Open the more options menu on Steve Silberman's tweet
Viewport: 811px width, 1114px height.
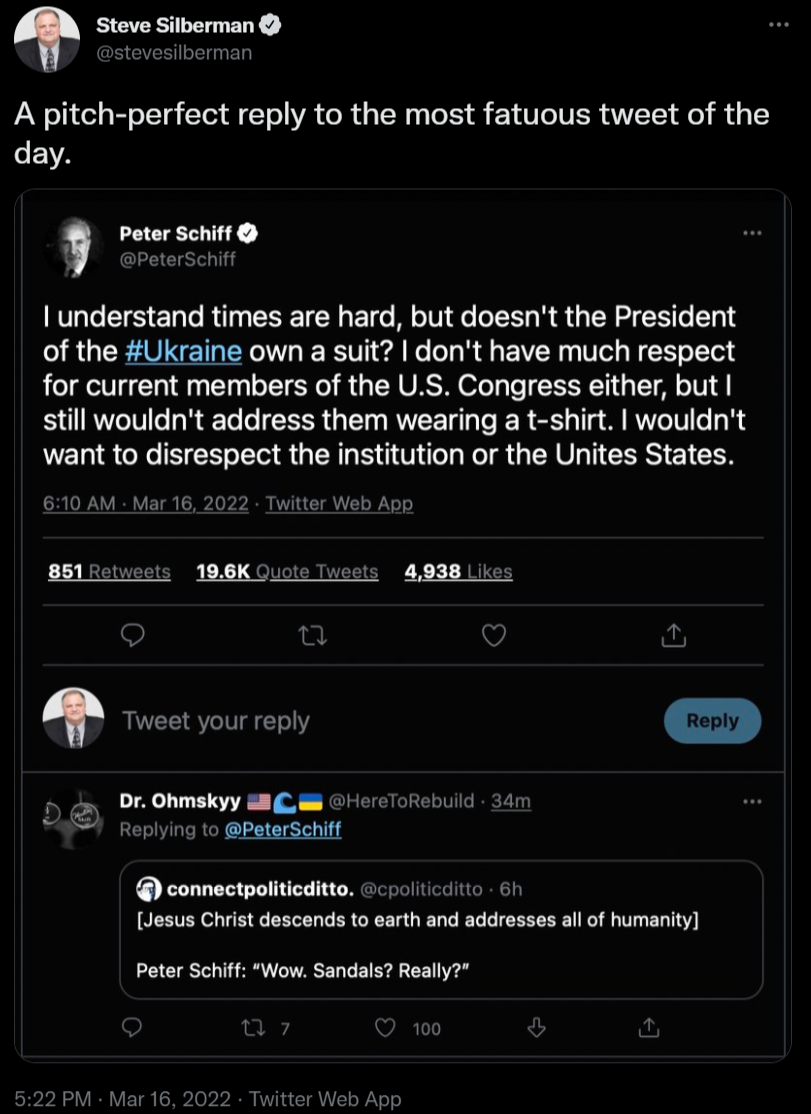pyautogui.click(x=780, y=25)
